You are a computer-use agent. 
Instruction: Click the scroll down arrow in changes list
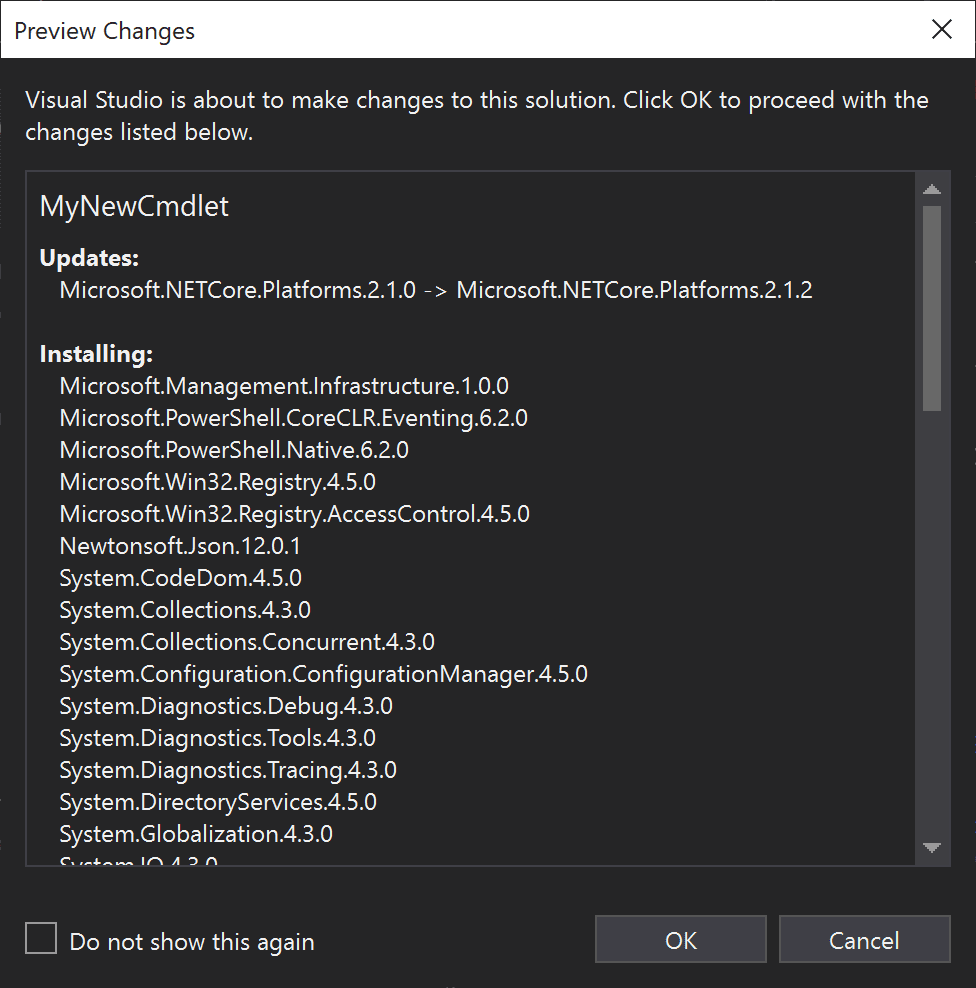(x=932, y=848)
